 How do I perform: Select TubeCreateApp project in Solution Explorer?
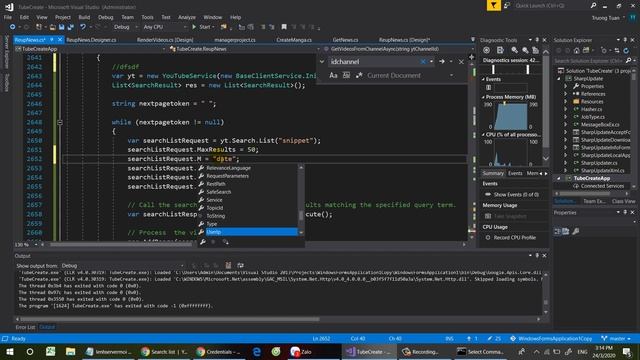(592, 178)
